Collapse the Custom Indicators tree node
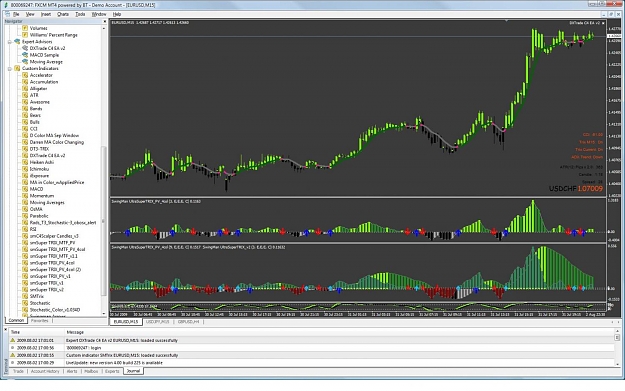625x391 pixels. point(10,69)
